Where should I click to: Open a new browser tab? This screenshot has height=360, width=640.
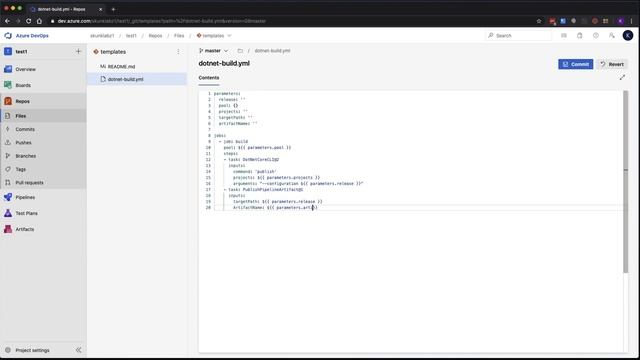point(113,9)
